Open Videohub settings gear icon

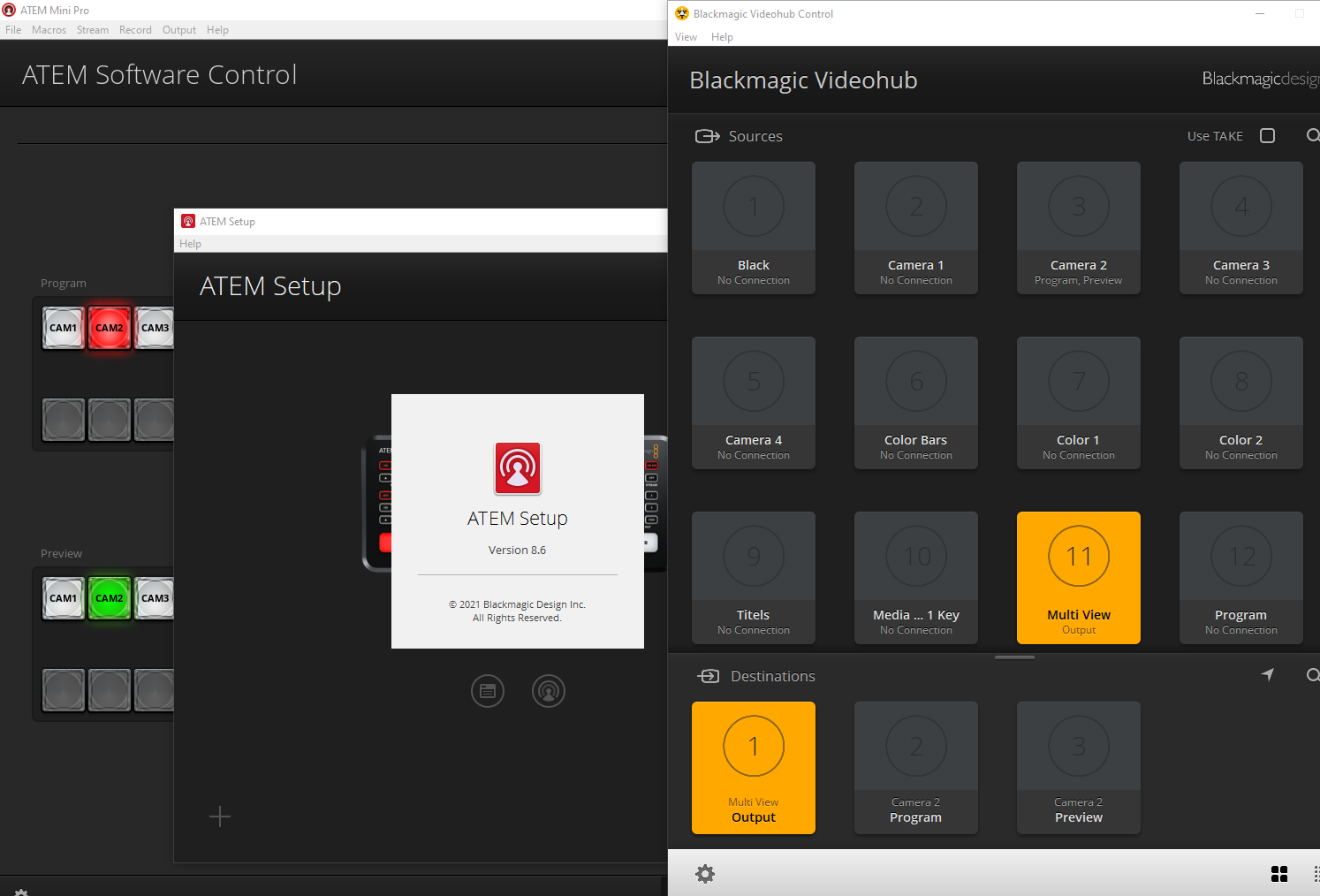pos(705,874)
